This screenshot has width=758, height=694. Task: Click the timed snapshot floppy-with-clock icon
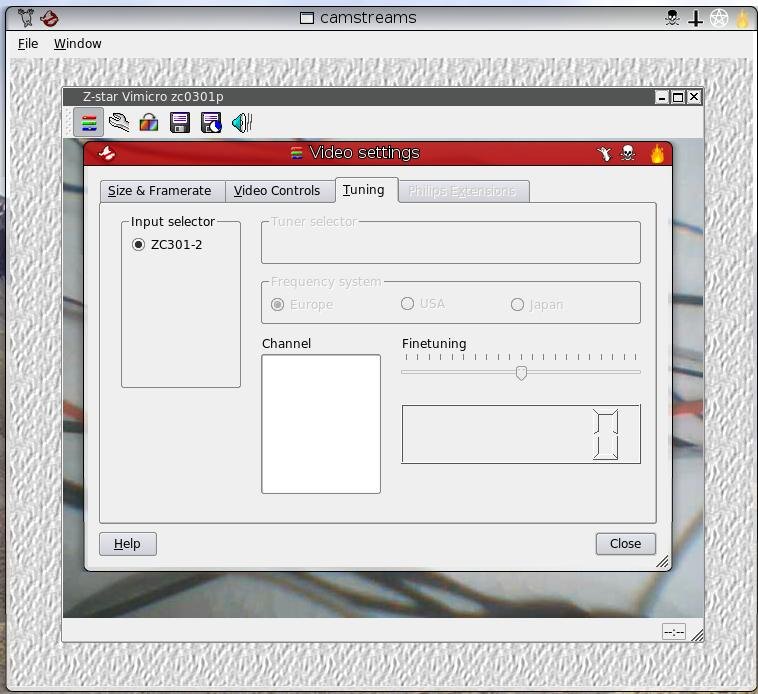[211, 122]
